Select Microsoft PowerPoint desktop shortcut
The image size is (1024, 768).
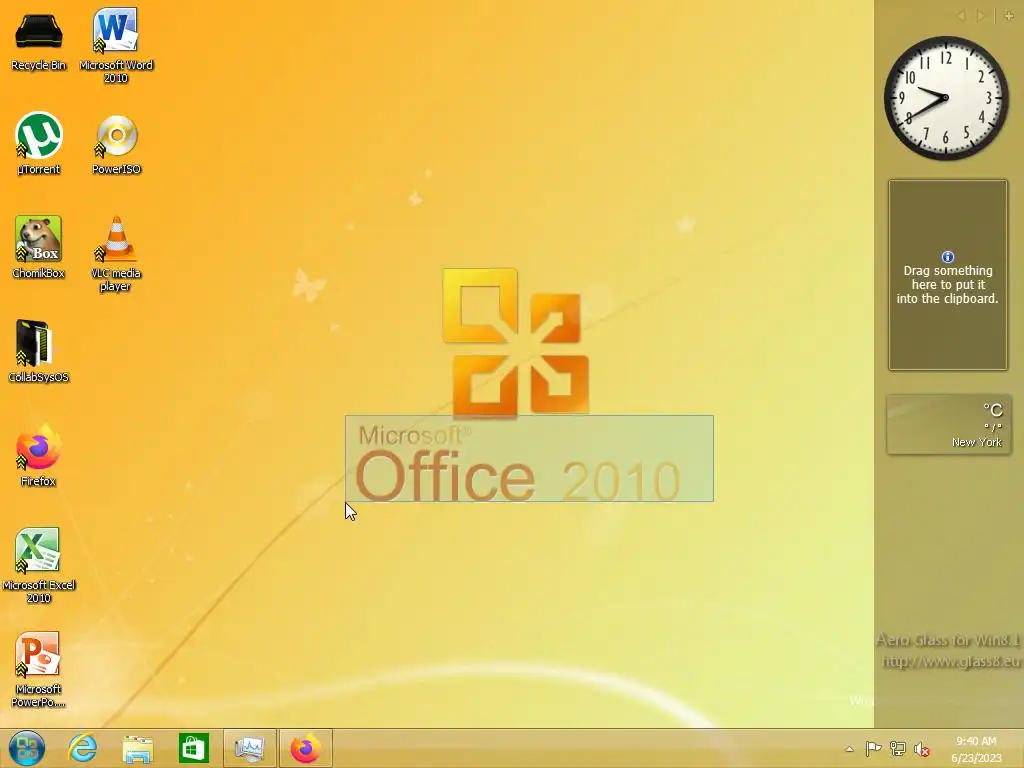point(39,669)
